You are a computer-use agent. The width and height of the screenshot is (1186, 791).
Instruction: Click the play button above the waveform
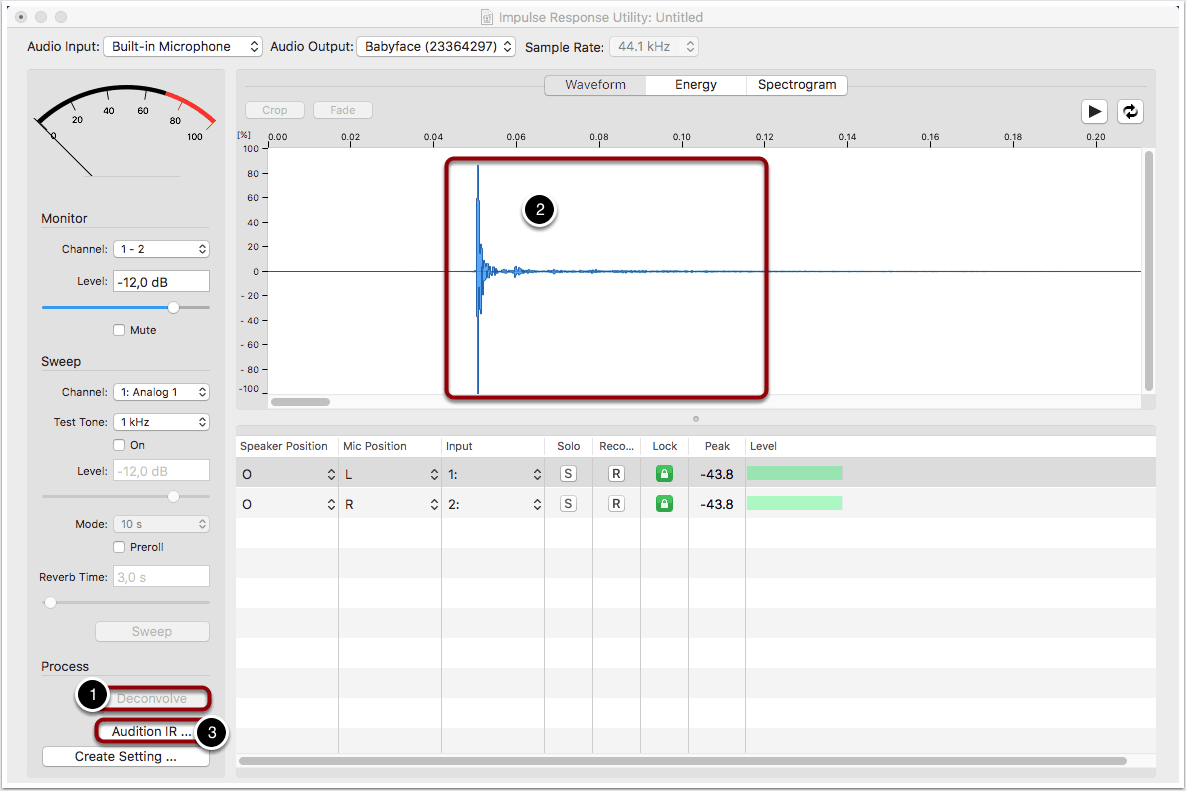tap(1094, 112)
